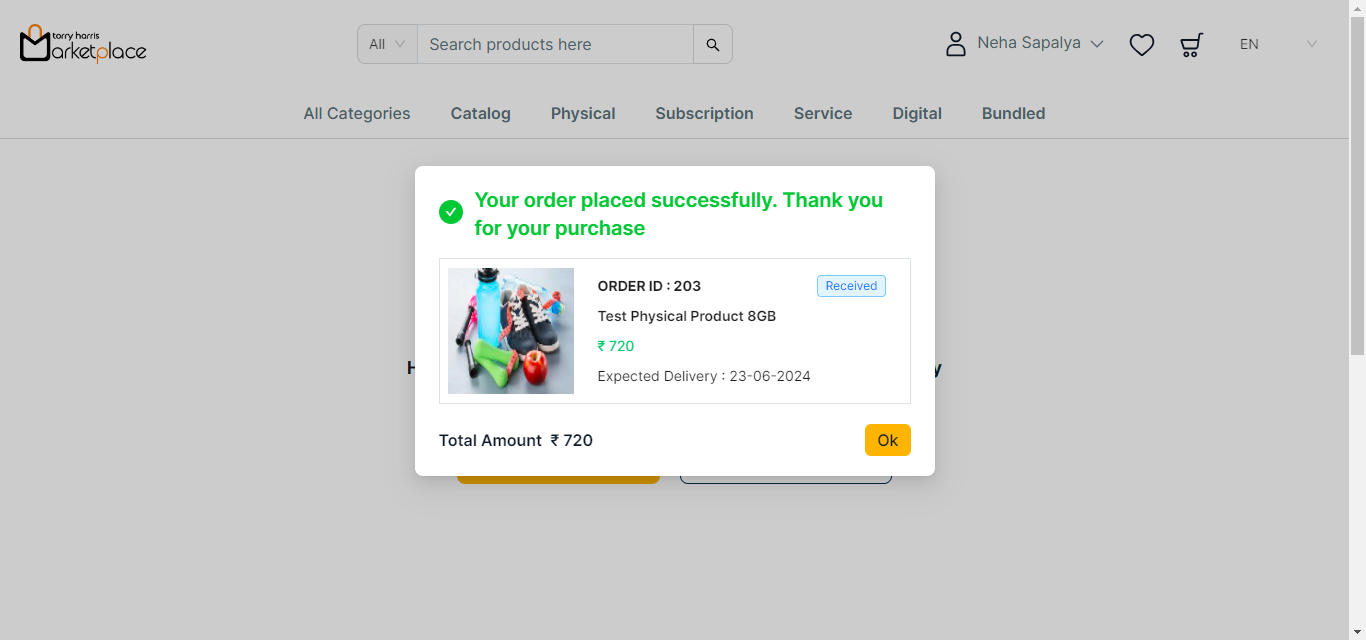This screenshot has width=1366, height=640.
Task: Browse the Digital category
Action: tap(917, 114)
